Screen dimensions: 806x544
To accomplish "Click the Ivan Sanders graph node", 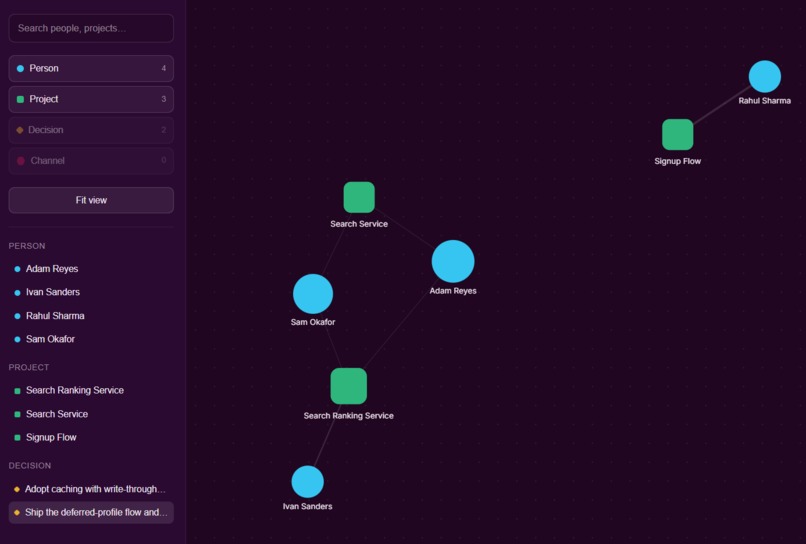I will (x=307, y=482).
